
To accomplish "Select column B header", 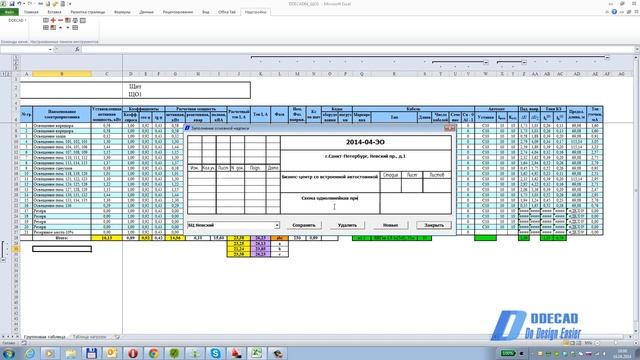I will click(62, 74).
